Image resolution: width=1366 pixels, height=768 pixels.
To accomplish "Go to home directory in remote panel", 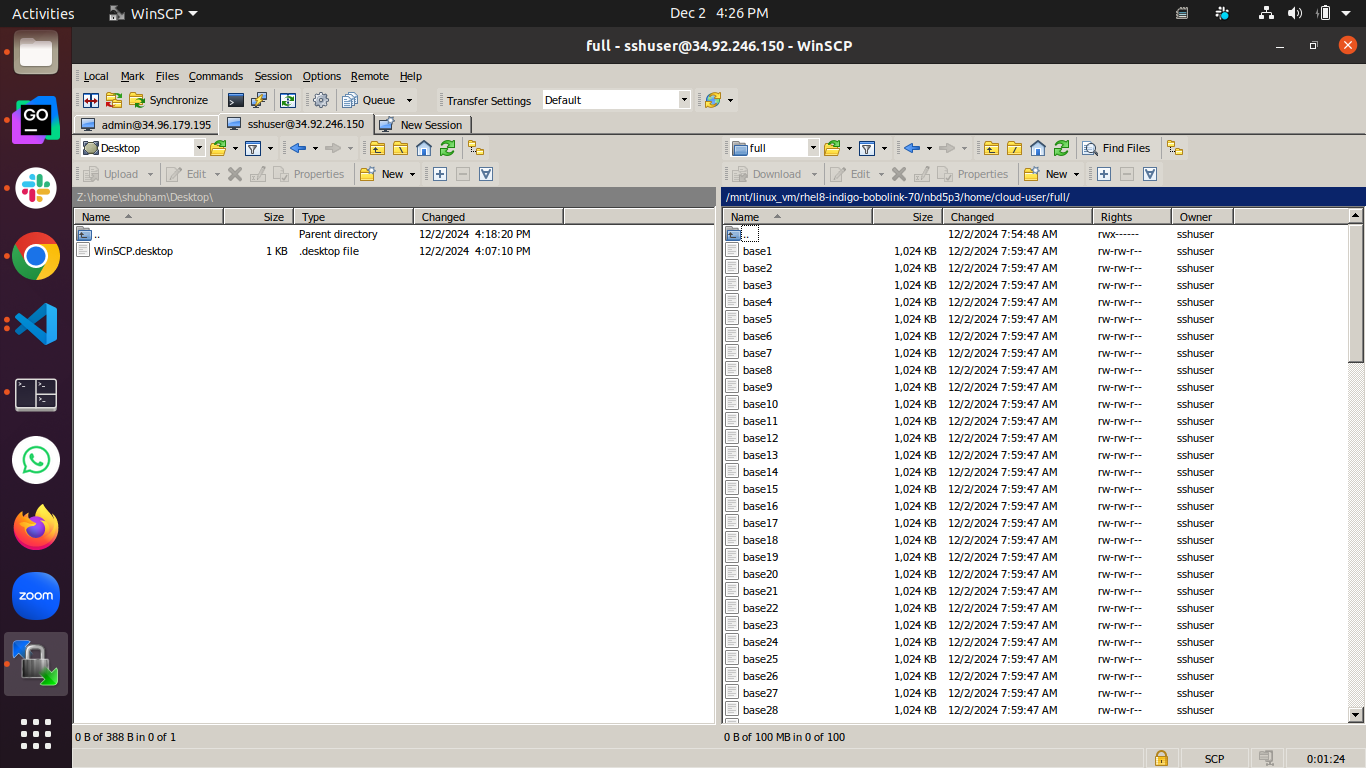I will 1038,148.
